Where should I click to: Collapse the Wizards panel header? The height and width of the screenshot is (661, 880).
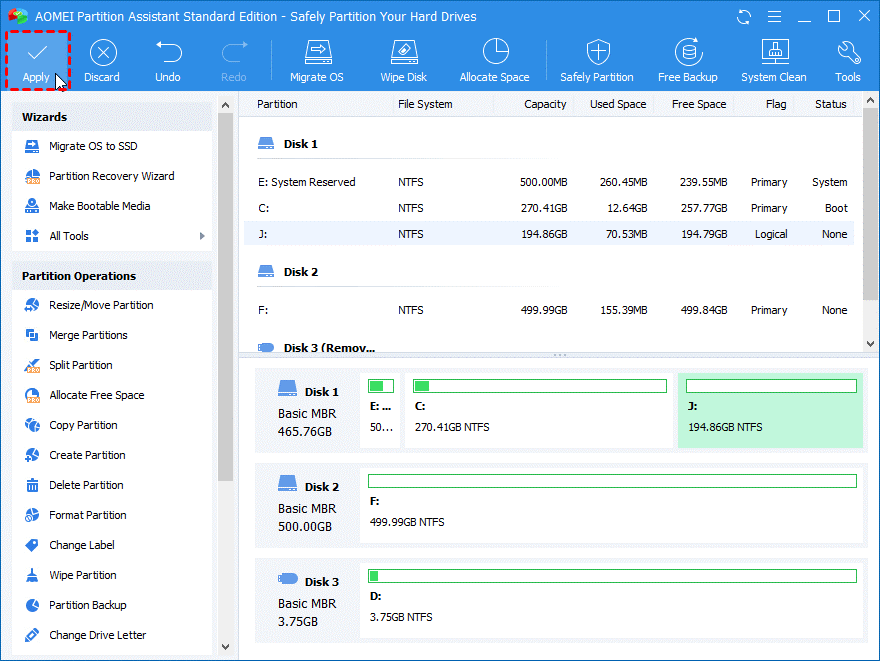tap(112, 117)
